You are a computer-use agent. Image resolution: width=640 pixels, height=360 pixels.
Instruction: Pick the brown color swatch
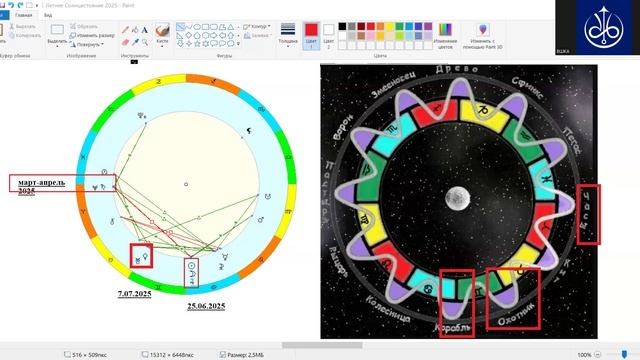[x=361, y=36]
